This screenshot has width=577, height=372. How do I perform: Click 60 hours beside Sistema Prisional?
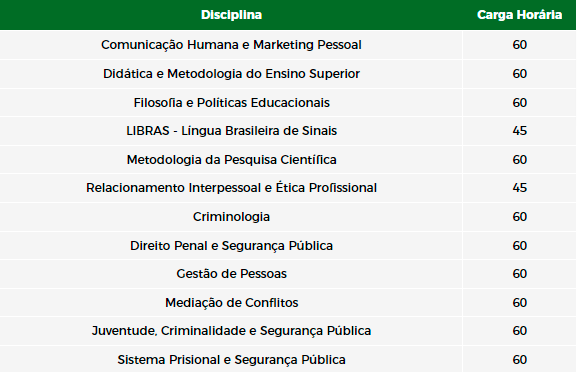[520, 359]
